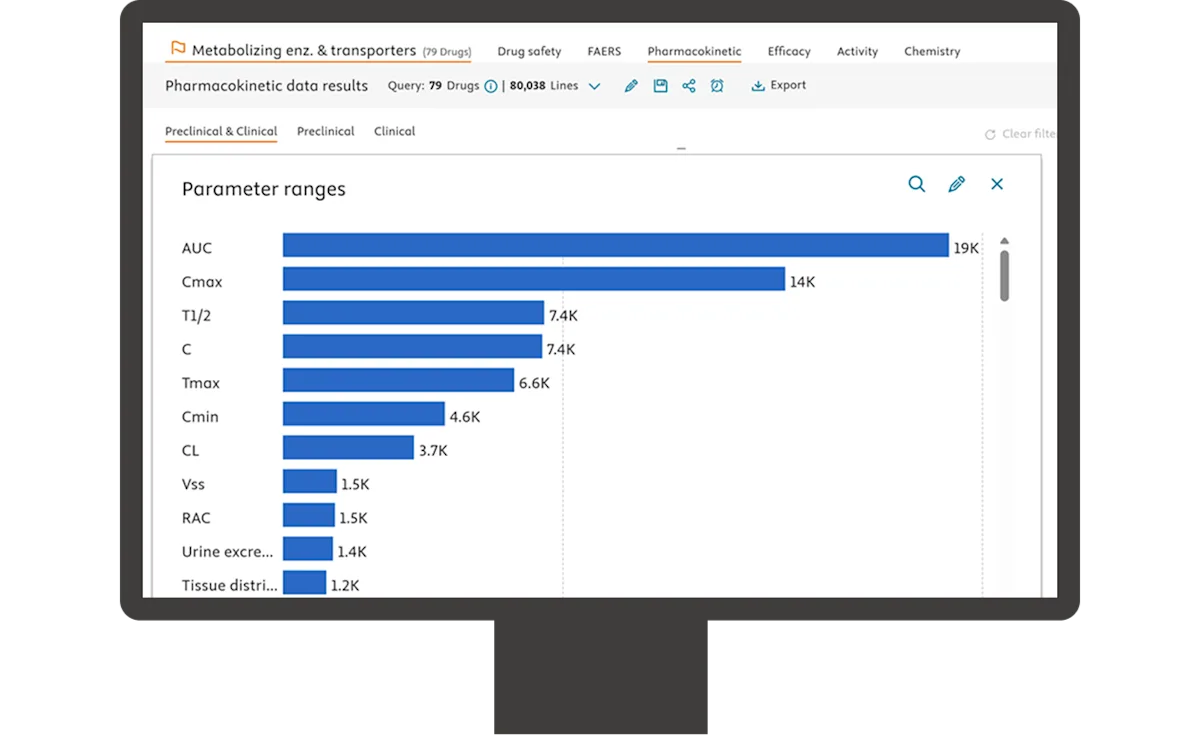This screenshot has width=1200, height=735.
Task: Click the chart's vertical scrollbar thumb
Action: point(1005,275)
